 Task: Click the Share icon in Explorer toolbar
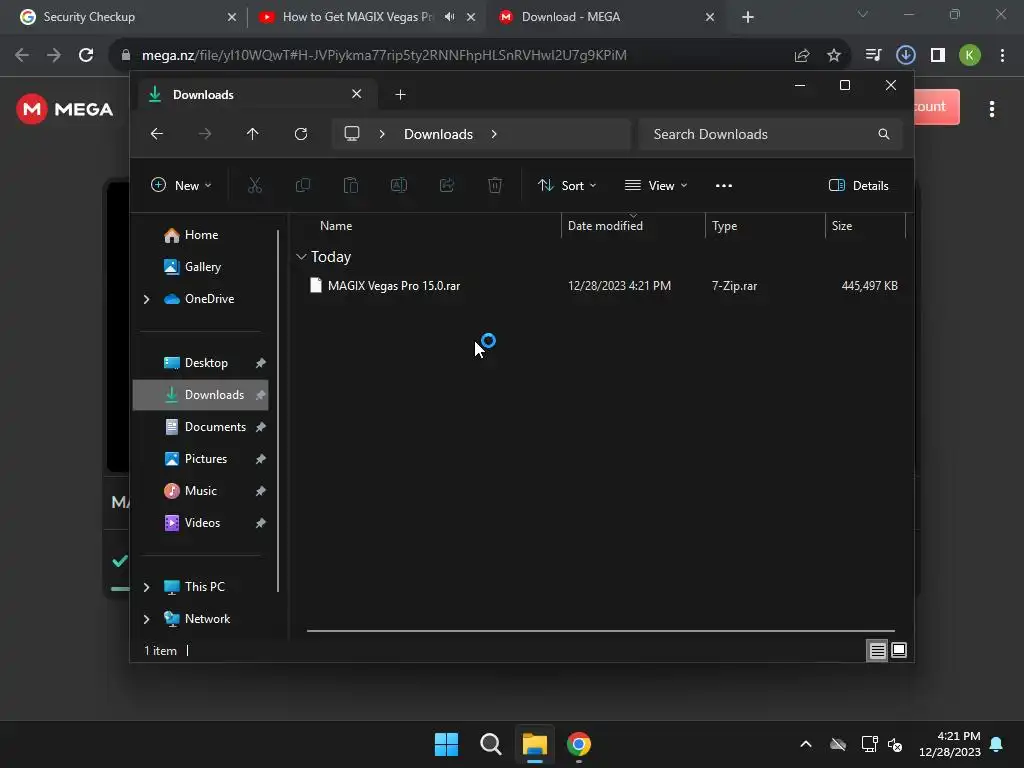447,185
